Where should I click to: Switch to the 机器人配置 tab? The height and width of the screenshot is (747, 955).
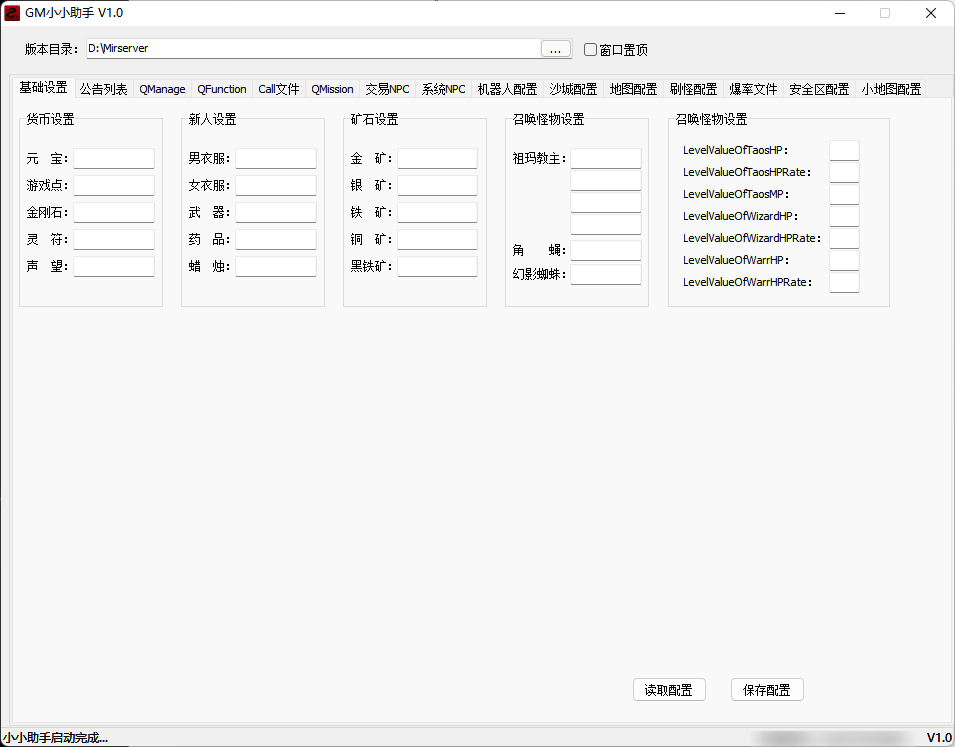pyautogui.click(x=507, y=89)
